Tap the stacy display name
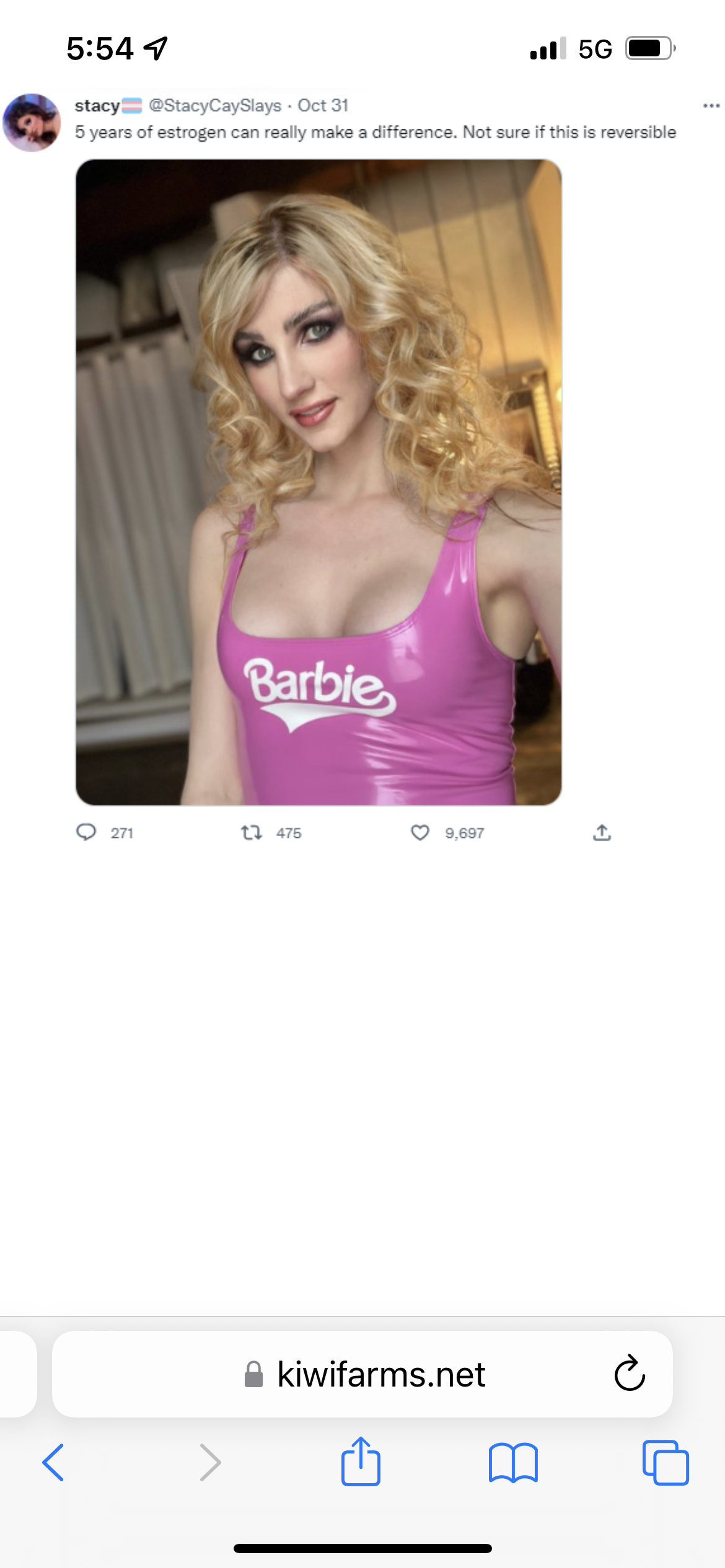The height and width of the screenshot is (1568, 725). point(97,106)
